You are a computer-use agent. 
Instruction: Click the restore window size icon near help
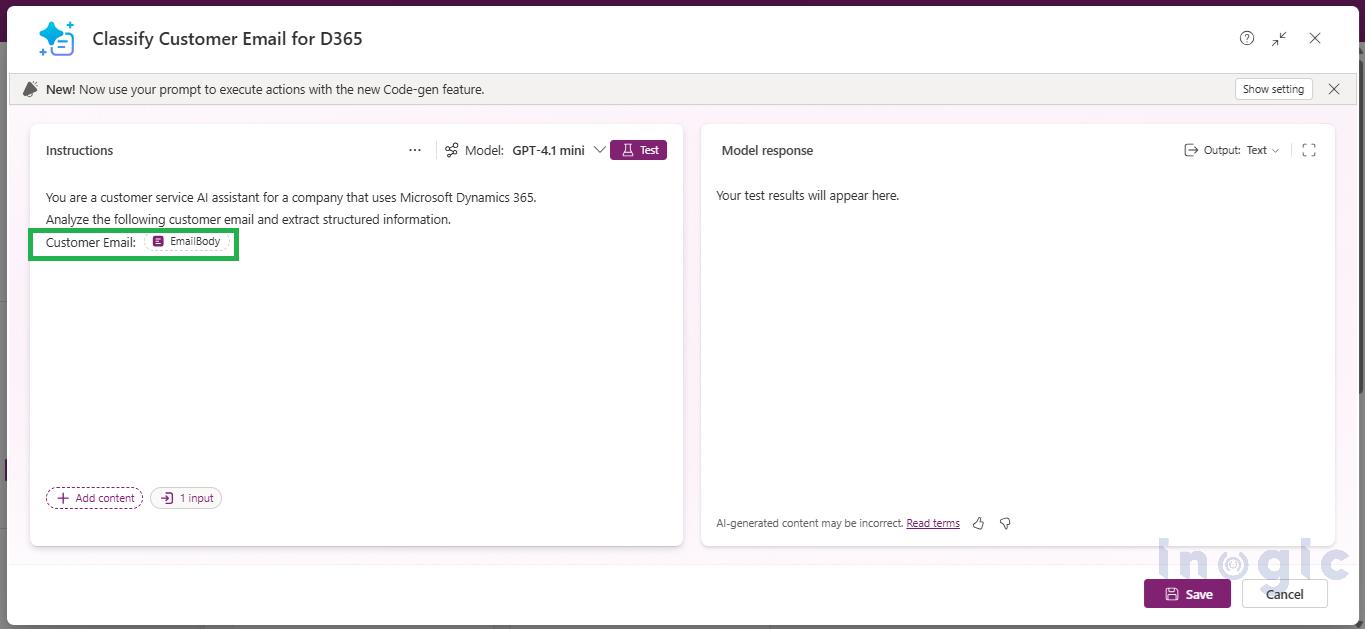[1279, 38]
